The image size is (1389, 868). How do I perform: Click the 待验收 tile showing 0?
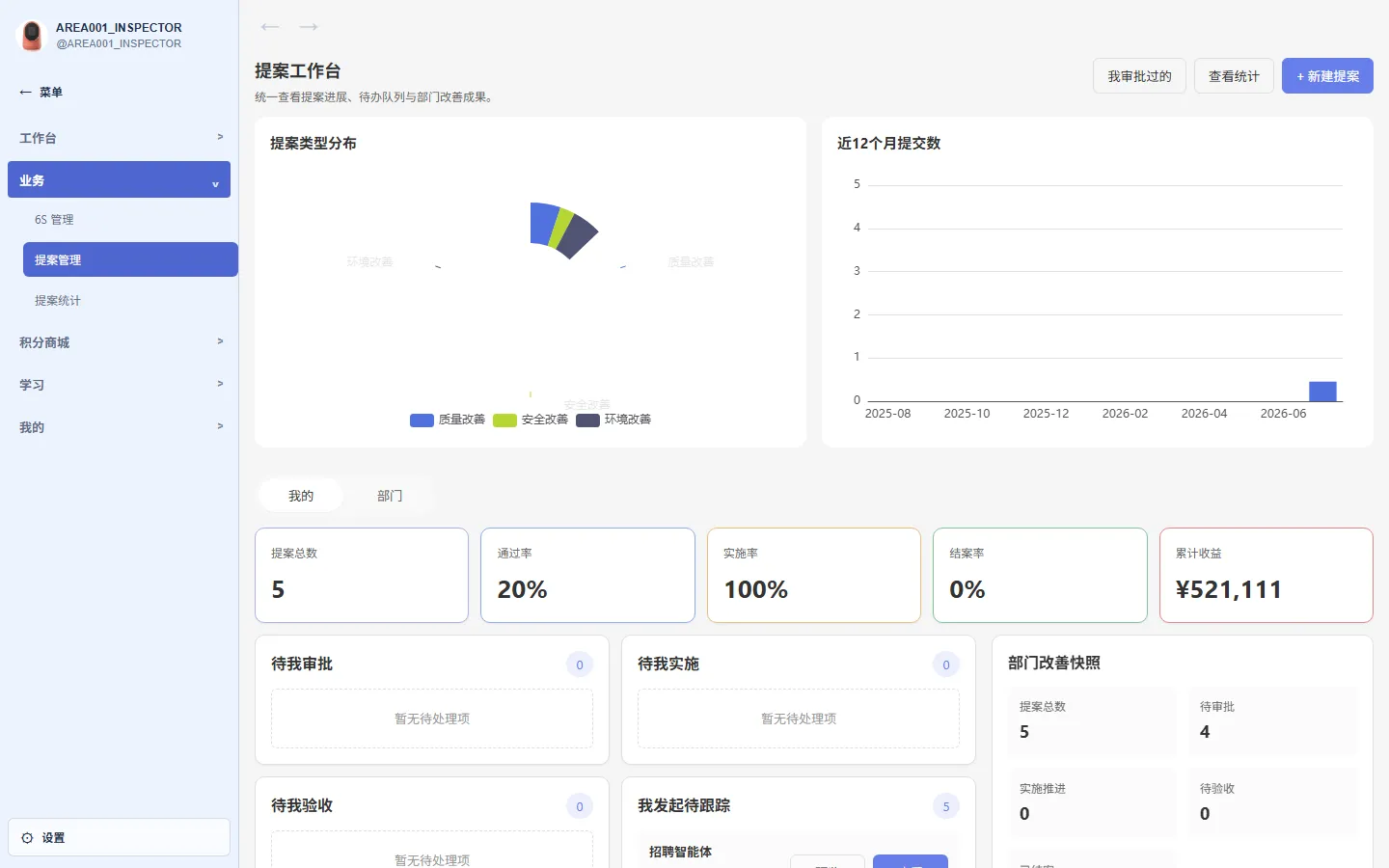[x=1272, y=802]
